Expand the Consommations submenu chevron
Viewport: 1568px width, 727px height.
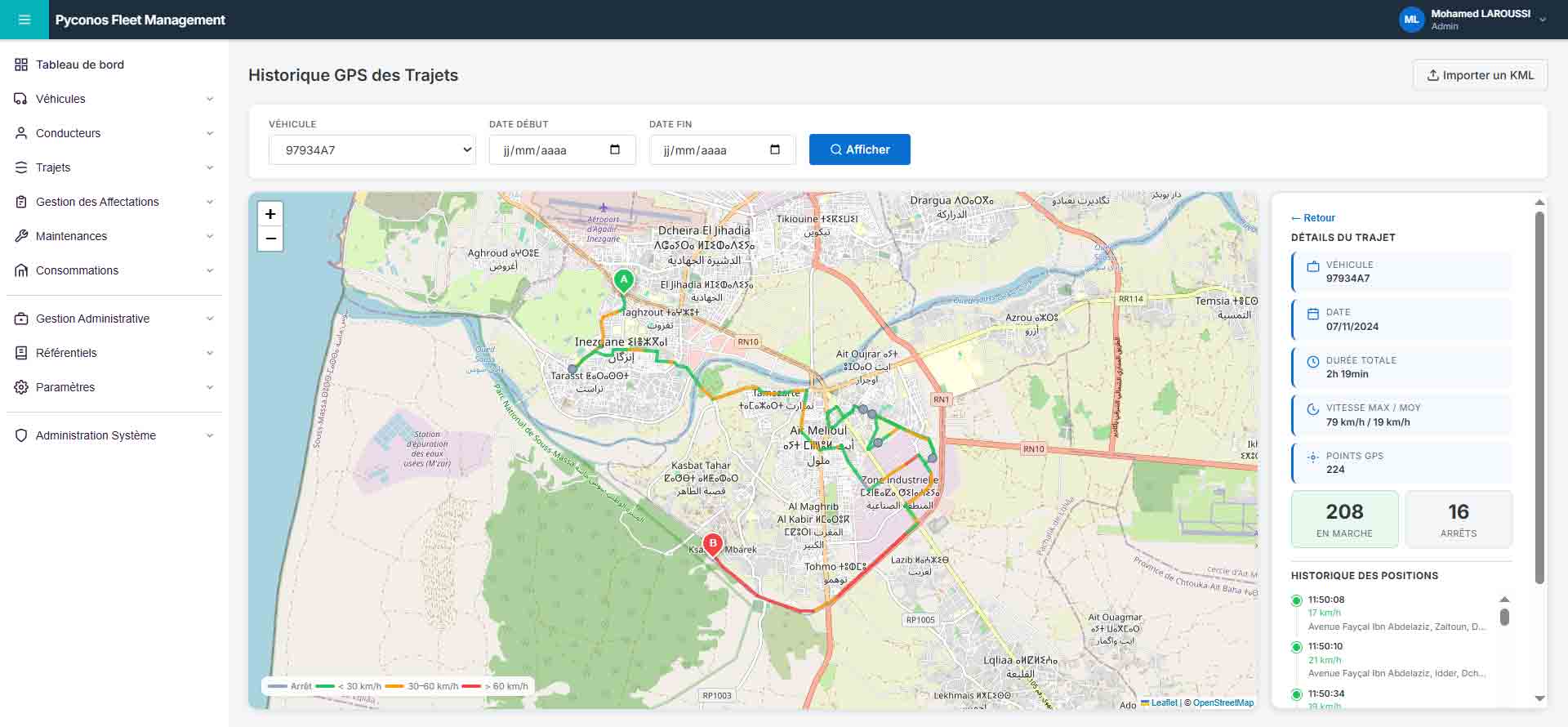(x=210, y=270)
